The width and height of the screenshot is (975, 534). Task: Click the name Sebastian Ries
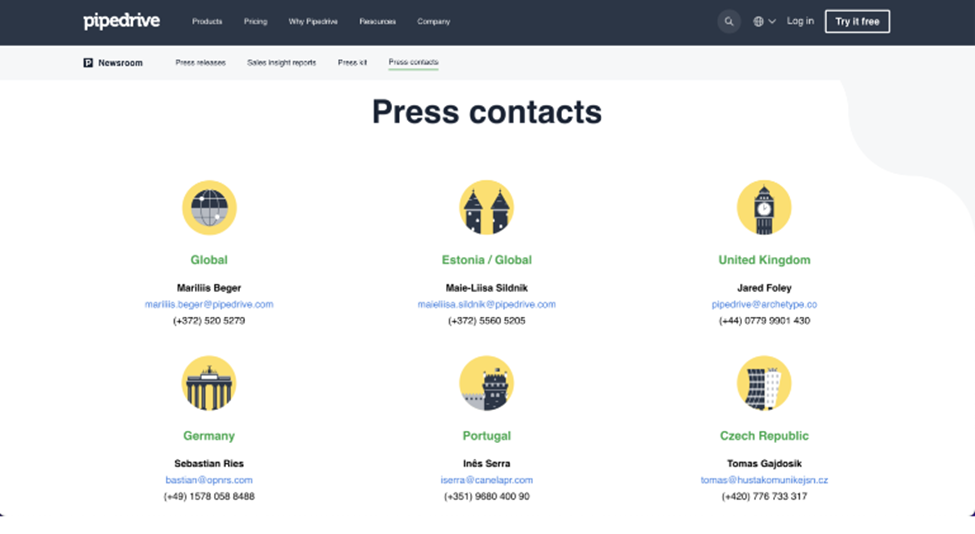209,464
